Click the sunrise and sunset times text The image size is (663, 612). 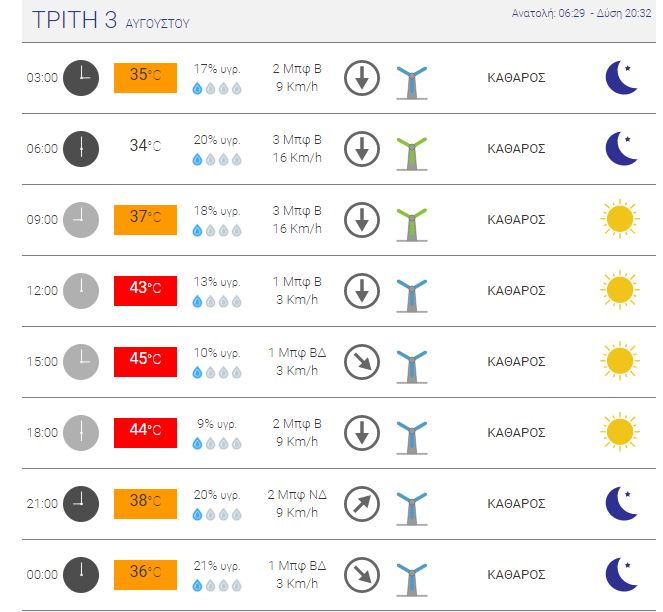[x=583, y=13]
